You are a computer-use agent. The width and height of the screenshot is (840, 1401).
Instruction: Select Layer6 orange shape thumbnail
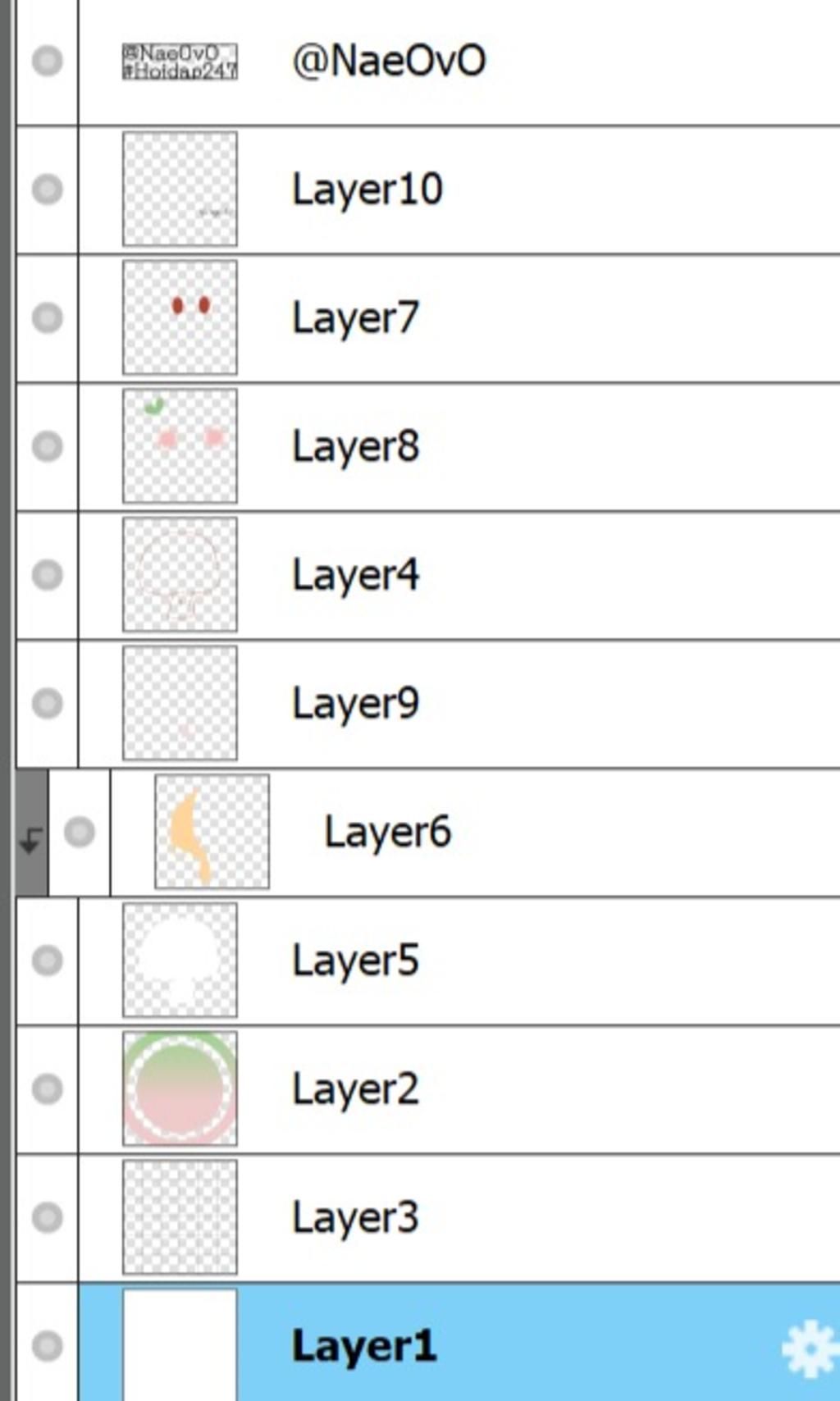click(x=212, y=832)
